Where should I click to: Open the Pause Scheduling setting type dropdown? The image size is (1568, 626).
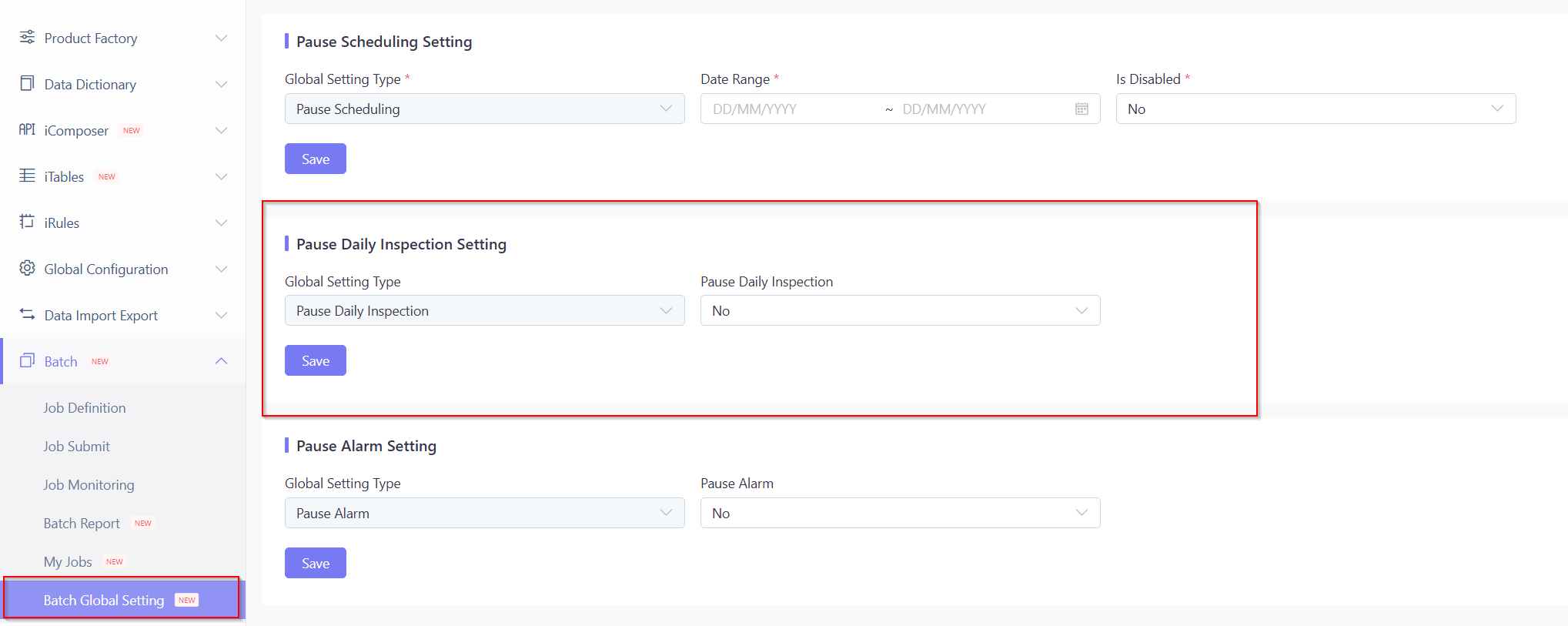pos(484,109)
